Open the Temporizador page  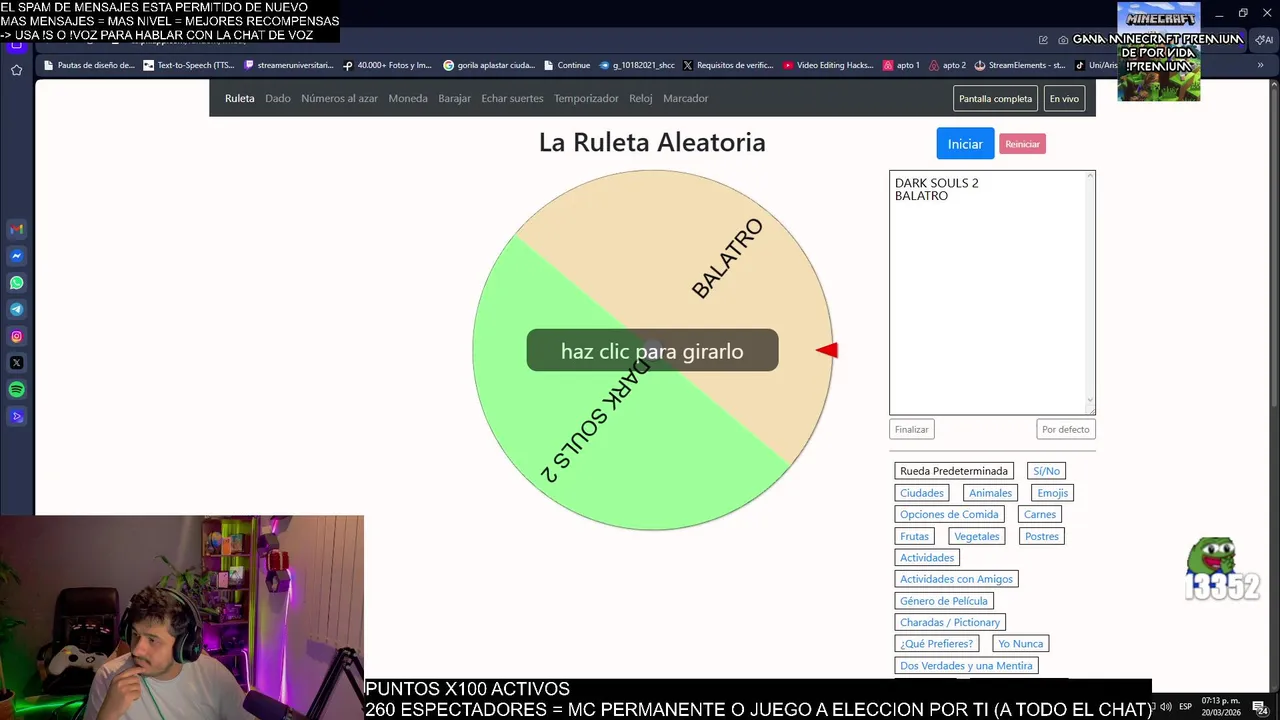pos(586,98)
